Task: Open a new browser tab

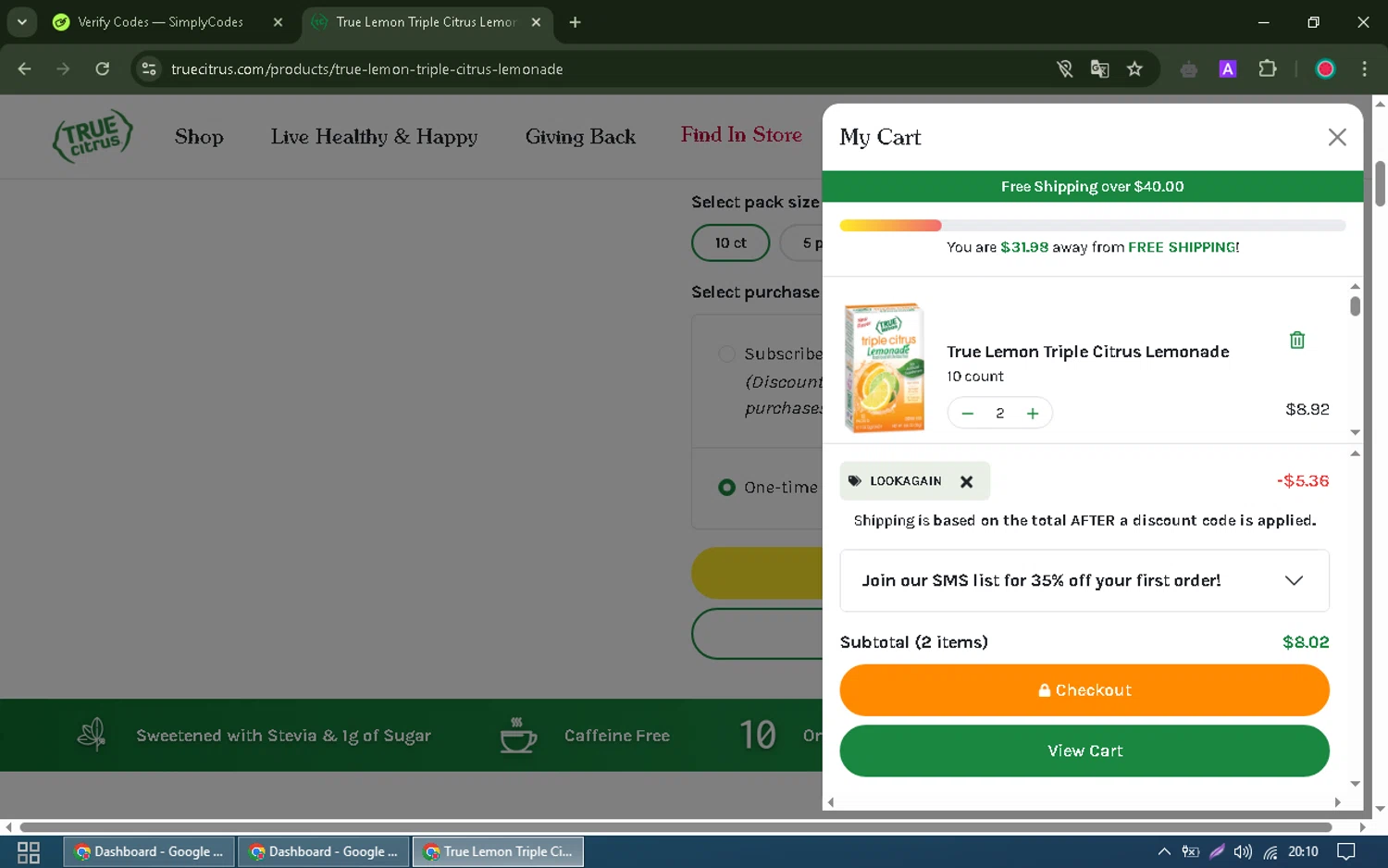Action: (x=575, y=22)
